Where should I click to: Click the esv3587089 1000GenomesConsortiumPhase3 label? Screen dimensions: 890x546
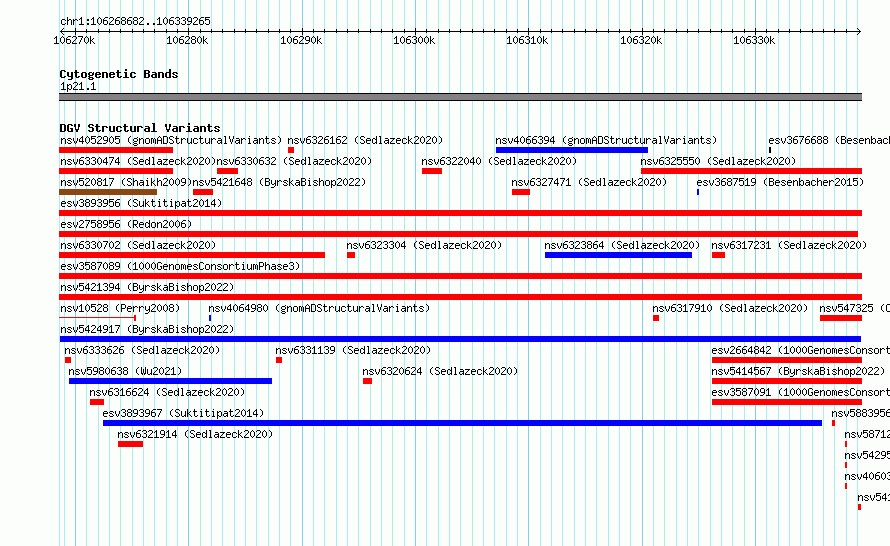180,266
